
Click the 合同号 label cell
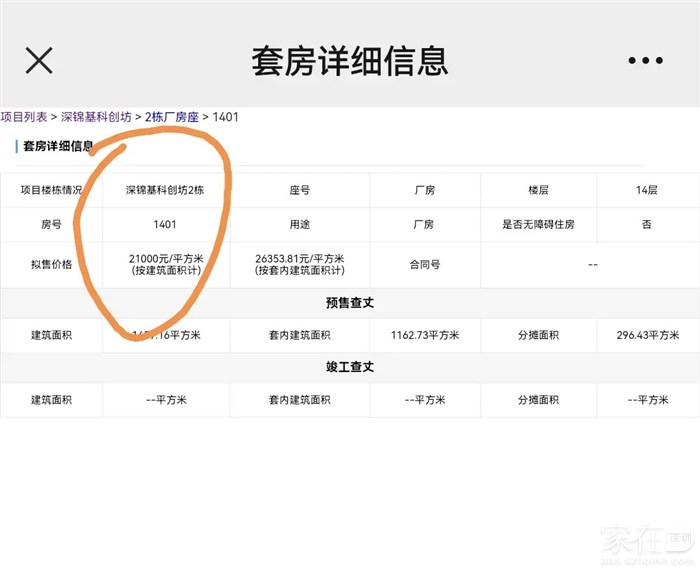pos(424,265)
